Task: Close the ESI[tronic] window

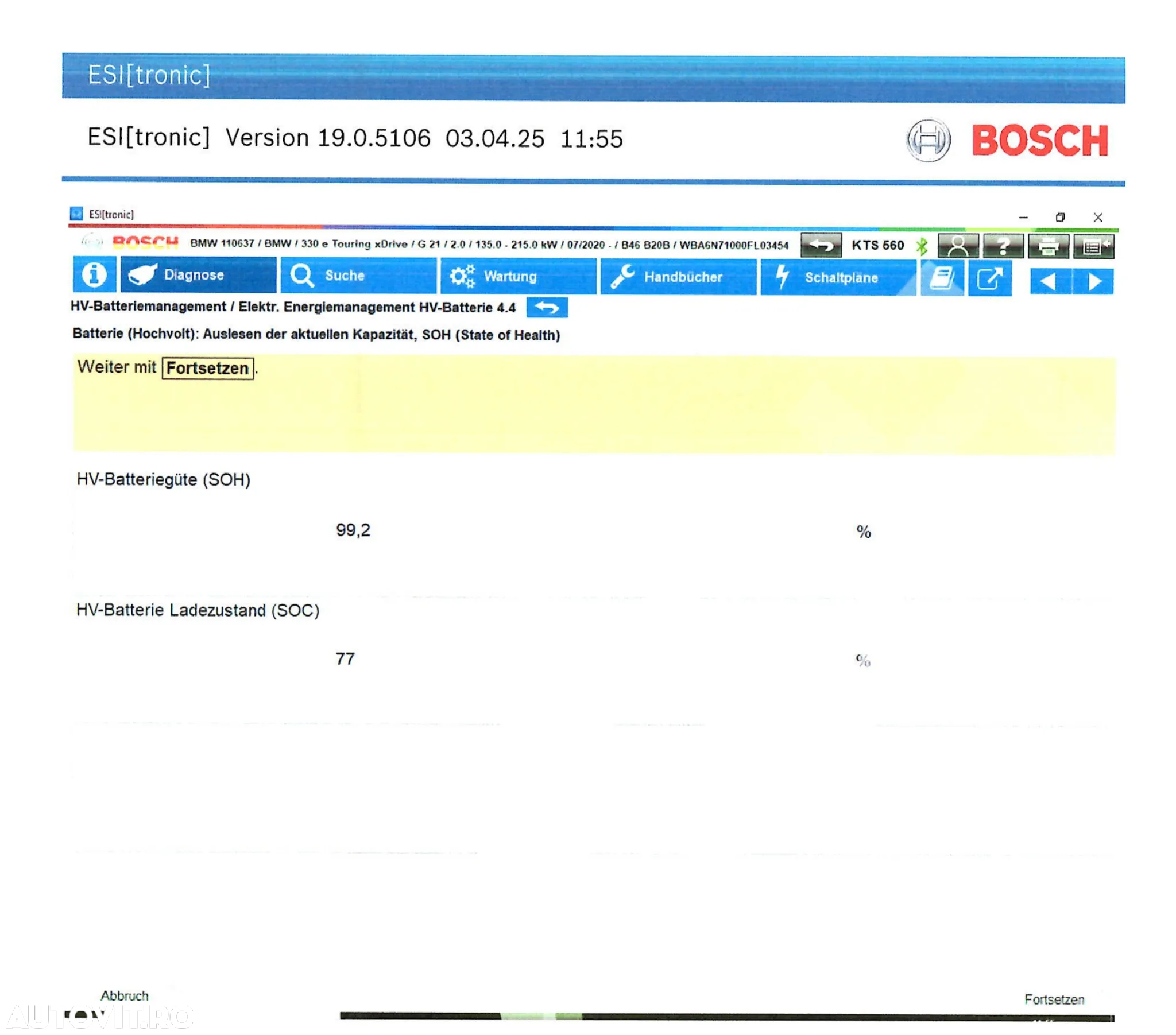Action: point(1098,218)
